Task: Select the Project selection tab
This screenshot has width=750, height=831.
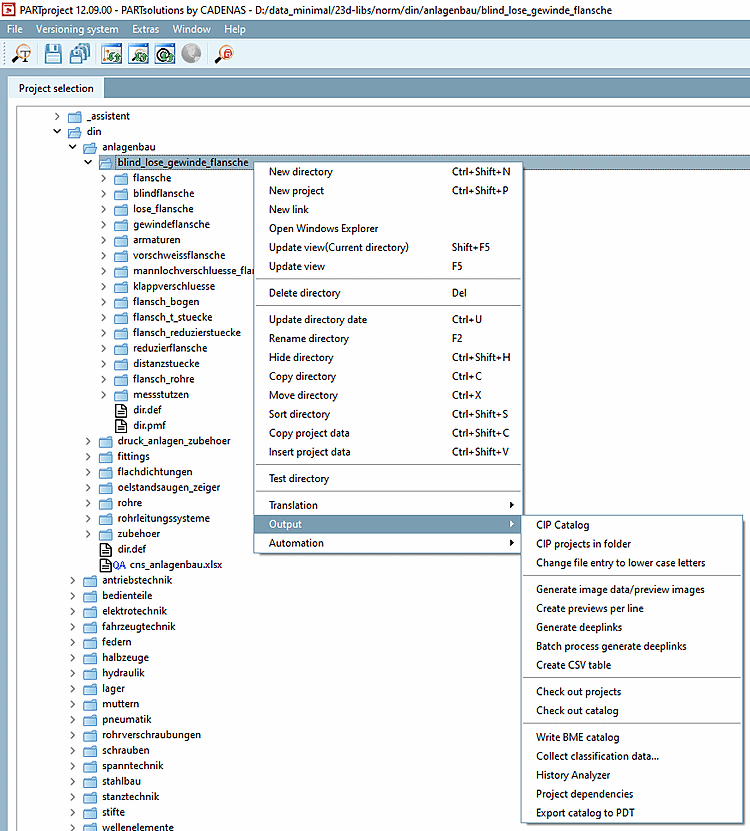Action: tap(56, 89)
